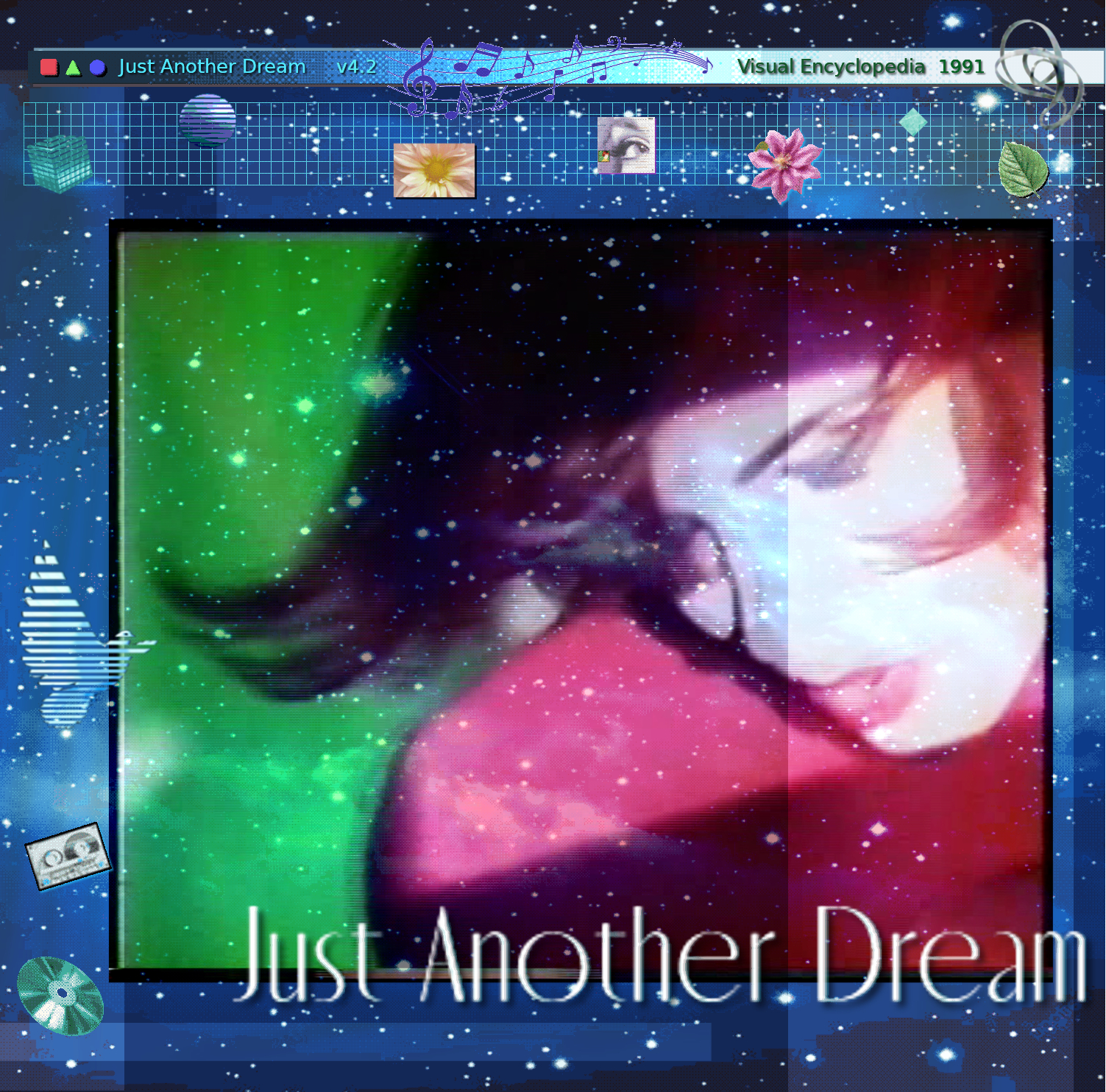
Task: Select the green leaf icon
Action: point(1023,169)
